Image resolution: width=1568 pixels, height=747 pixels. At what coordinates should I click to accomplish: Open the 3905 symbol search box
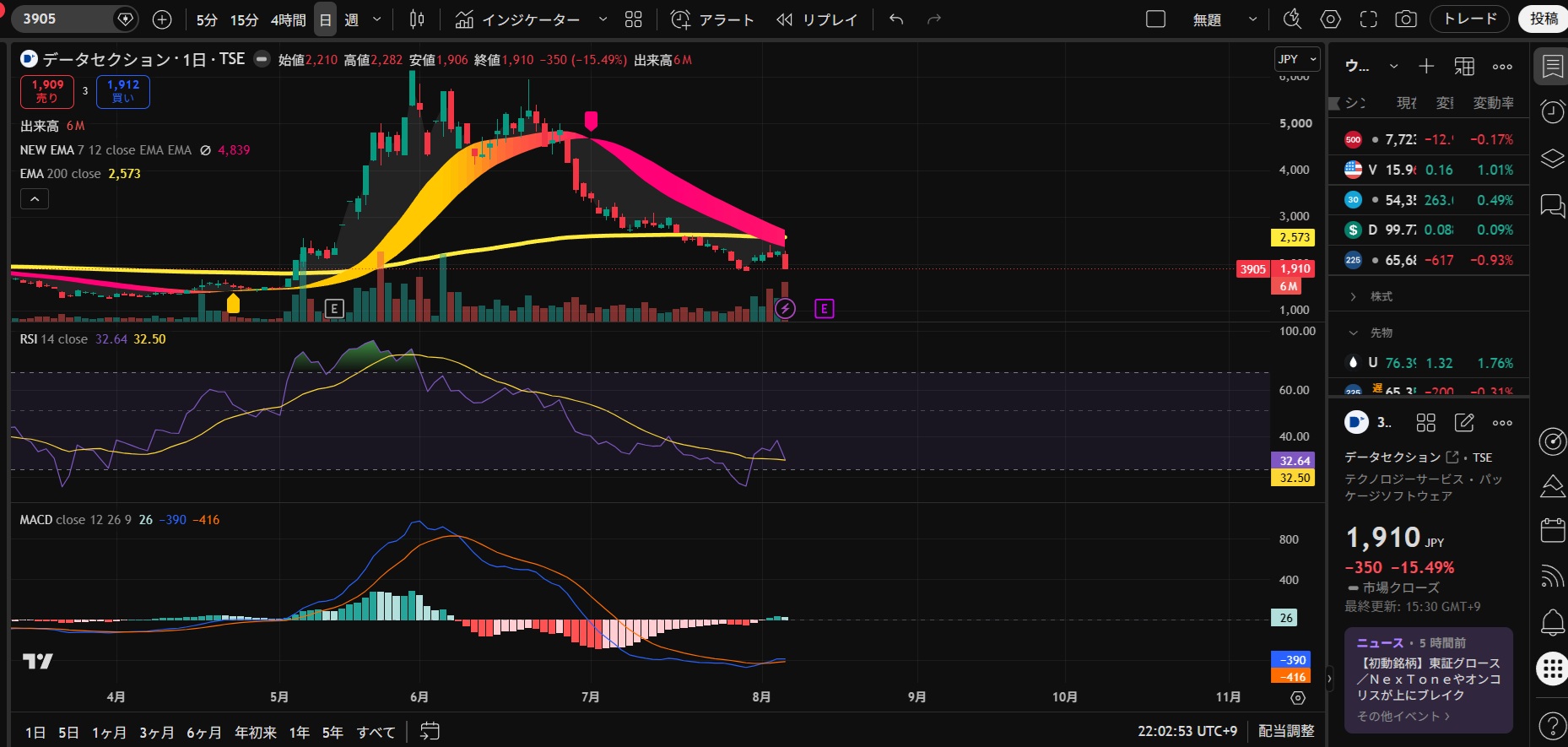(x=76, y=19)
